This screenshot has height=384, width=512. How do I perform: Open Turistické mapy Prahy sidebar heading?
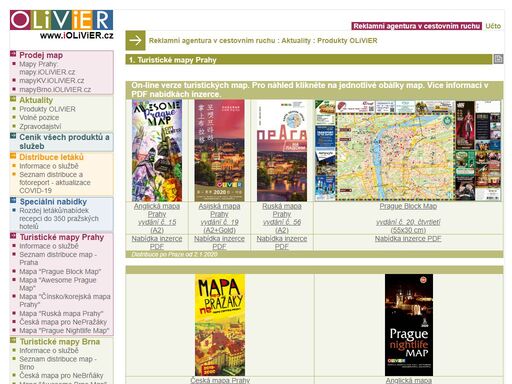point(62,237)
